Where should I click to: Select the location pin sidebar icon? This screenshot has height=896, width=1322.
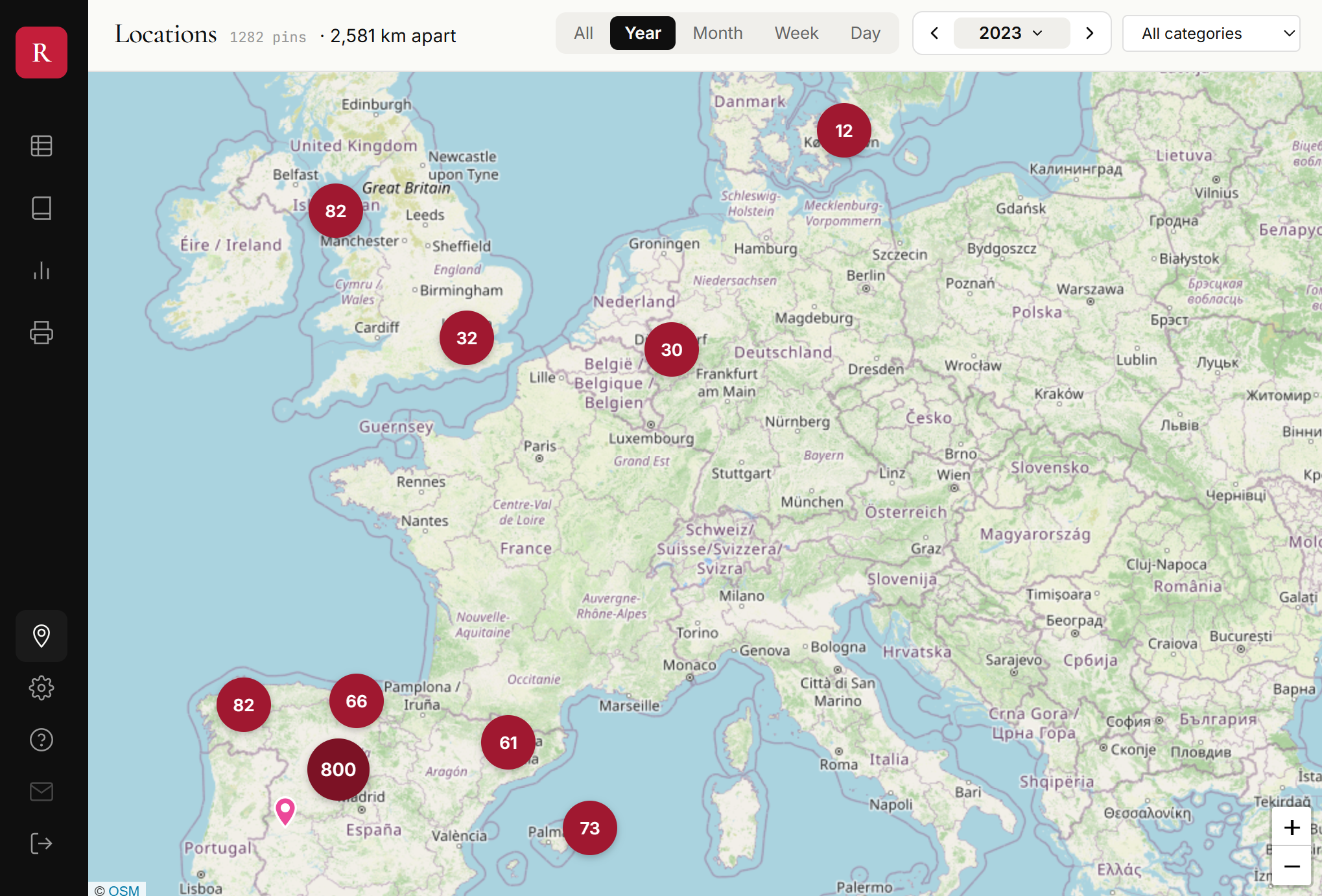[41, 636]
